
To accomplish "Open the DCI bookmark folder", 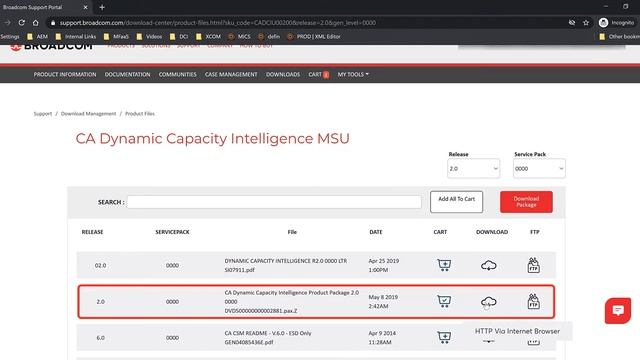I will click(179, 36).
